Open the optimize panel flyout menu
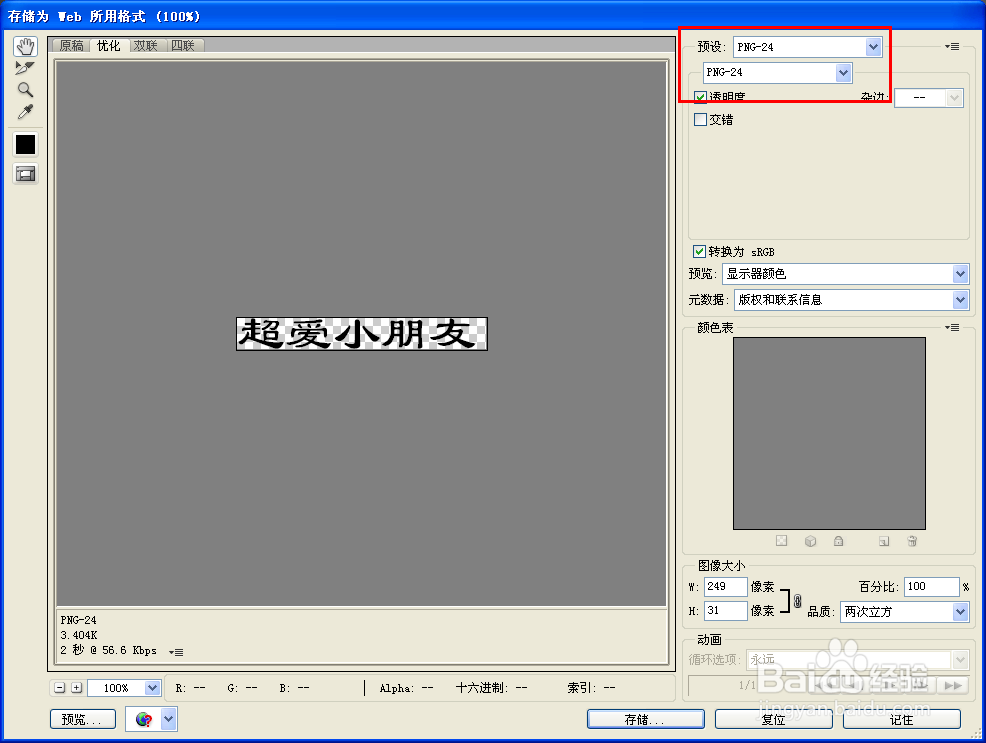The image size is (986, 743). pyautogui.click(x=952, y=47)
